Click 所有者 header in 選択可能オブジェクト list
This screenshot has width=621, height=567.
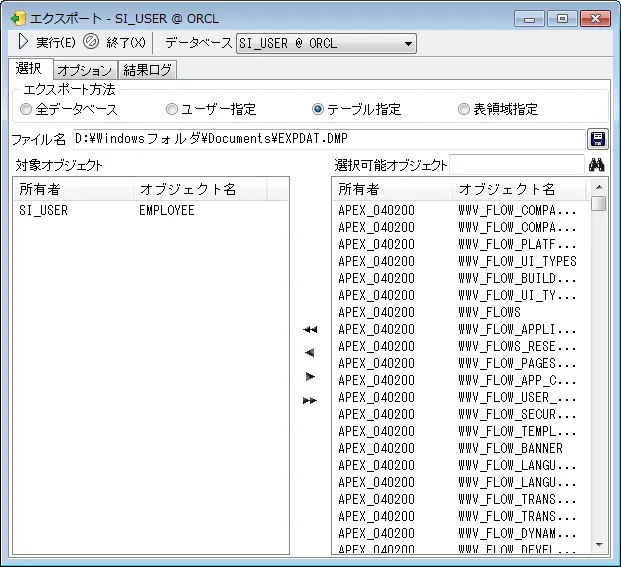click(392, 189)
